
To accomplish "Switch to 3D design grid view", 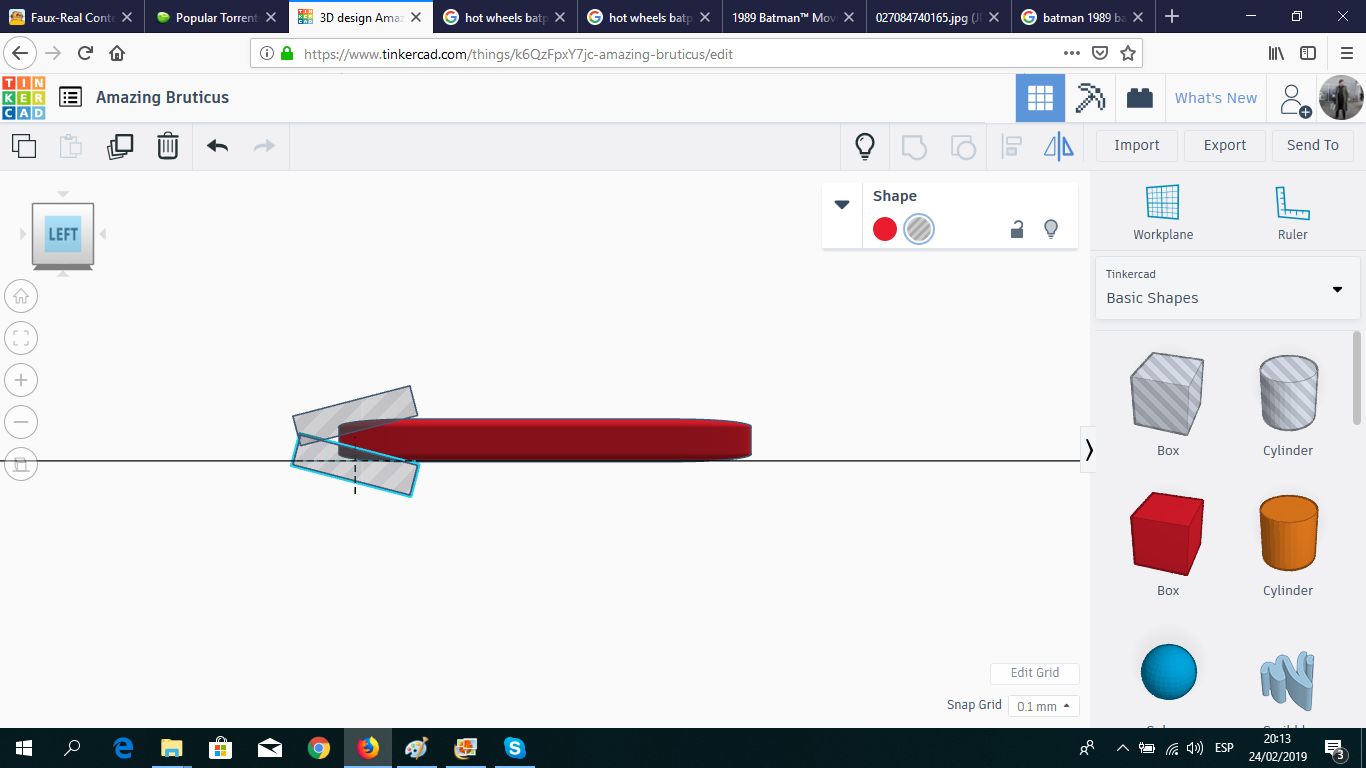I will tap(1040, 98).
